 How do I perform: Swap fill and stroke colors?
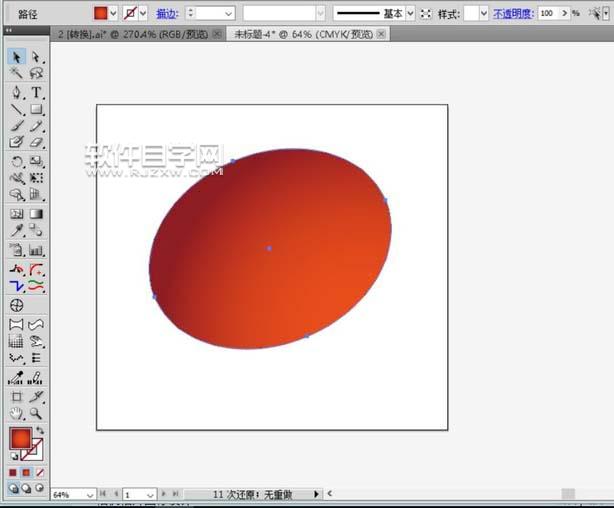(x=41, y=430)
